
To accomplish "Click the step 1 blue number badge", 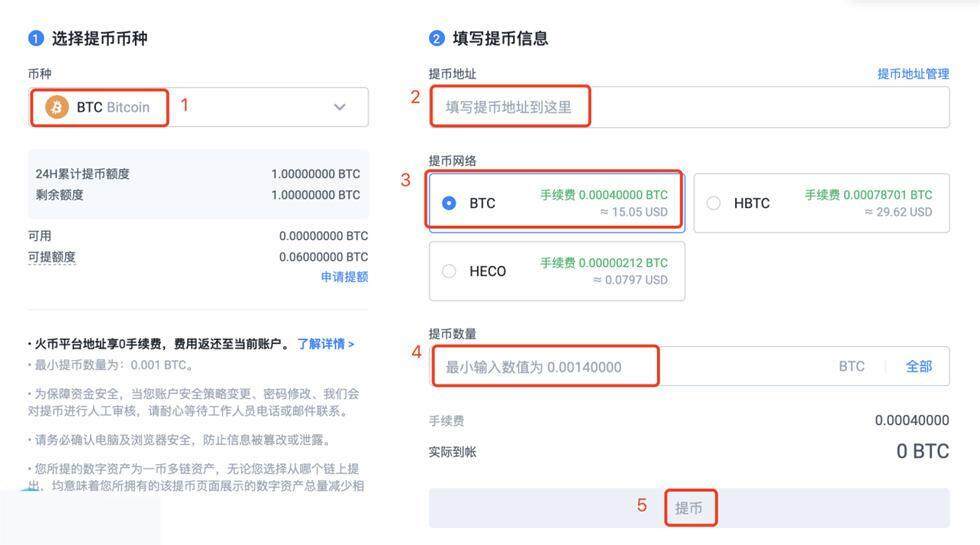I will 36,39.
